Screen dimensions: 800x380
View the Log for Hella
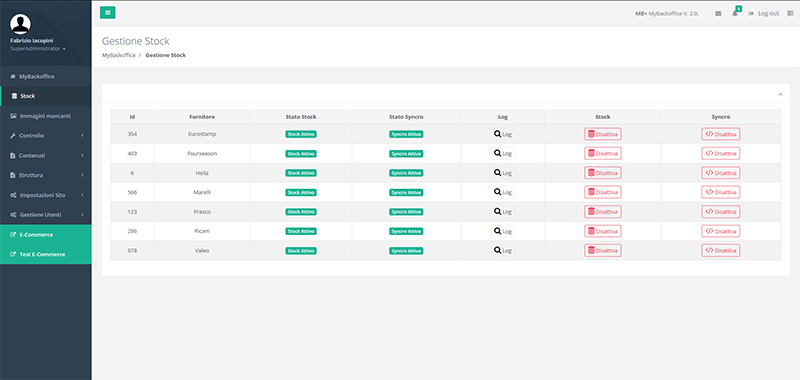pos(503,173)
